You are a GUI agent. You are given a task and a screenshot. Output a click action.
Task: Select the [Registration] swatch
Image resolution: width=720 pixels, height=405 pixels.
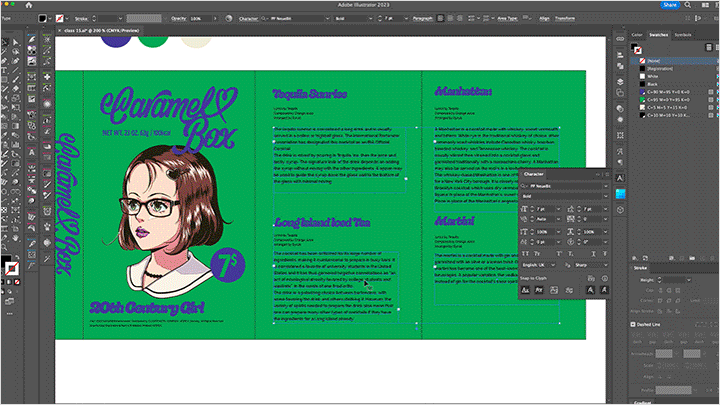click(675, 68)
